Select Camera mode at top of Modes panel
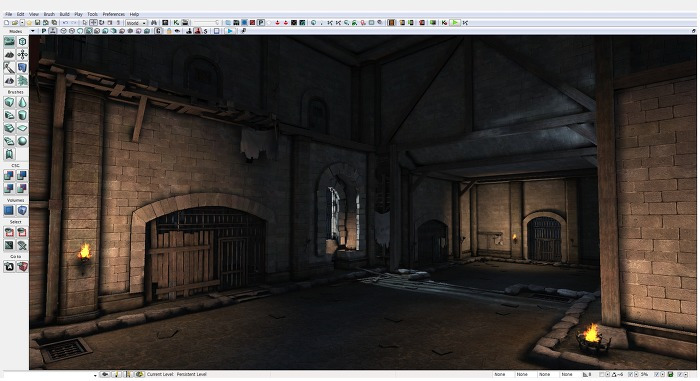 [x=9, y=42]
